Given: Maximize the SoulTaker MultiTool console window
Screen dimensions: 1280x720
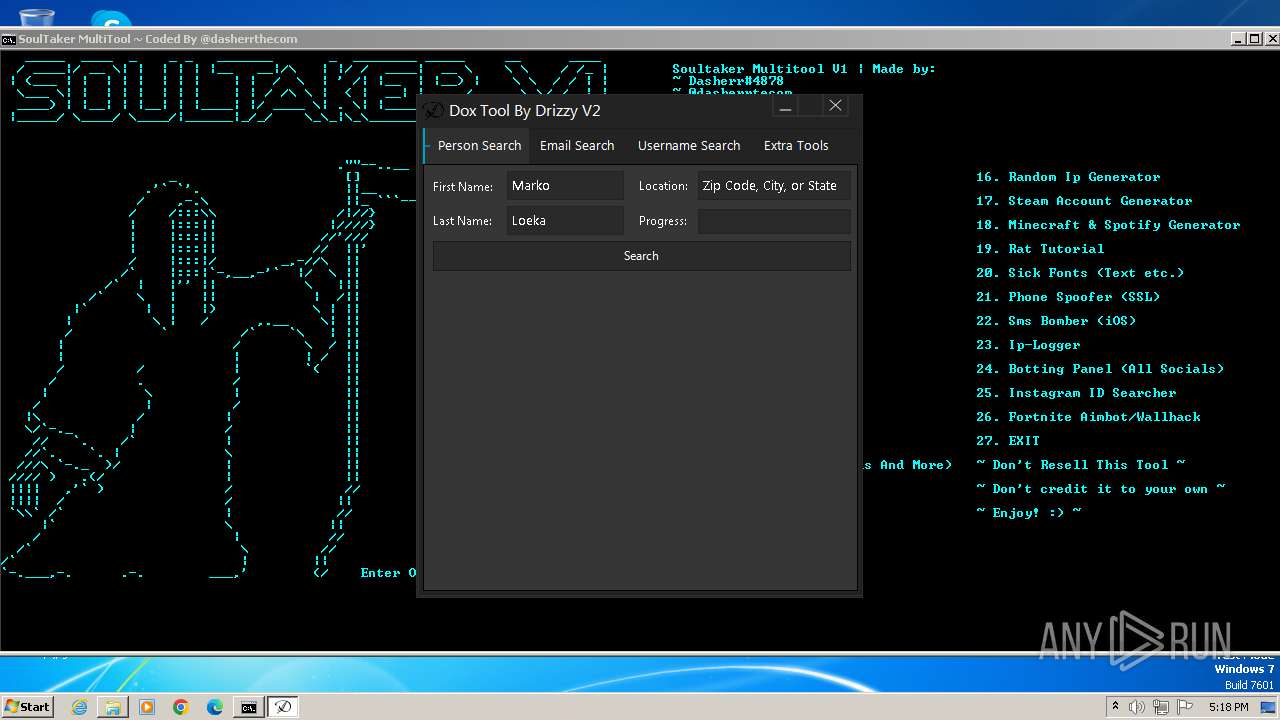Looking at the screenshot, I should 1254,39.
